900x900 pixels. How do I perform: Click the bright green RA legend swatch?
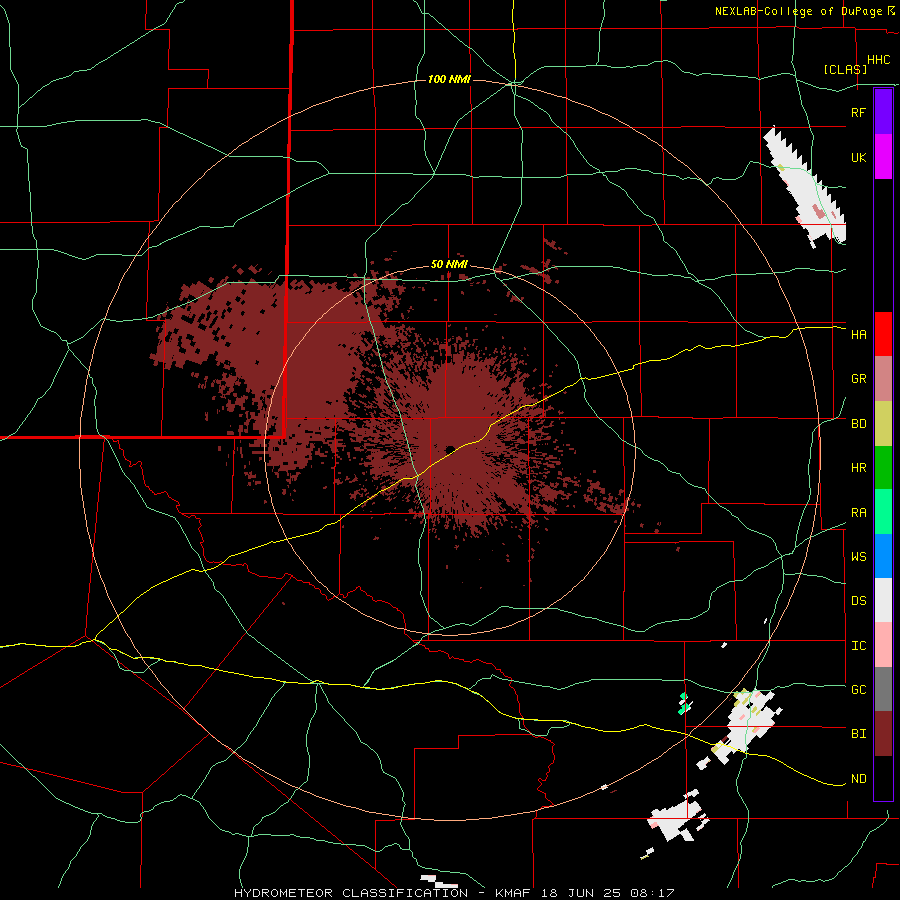(x=883, y=512)
